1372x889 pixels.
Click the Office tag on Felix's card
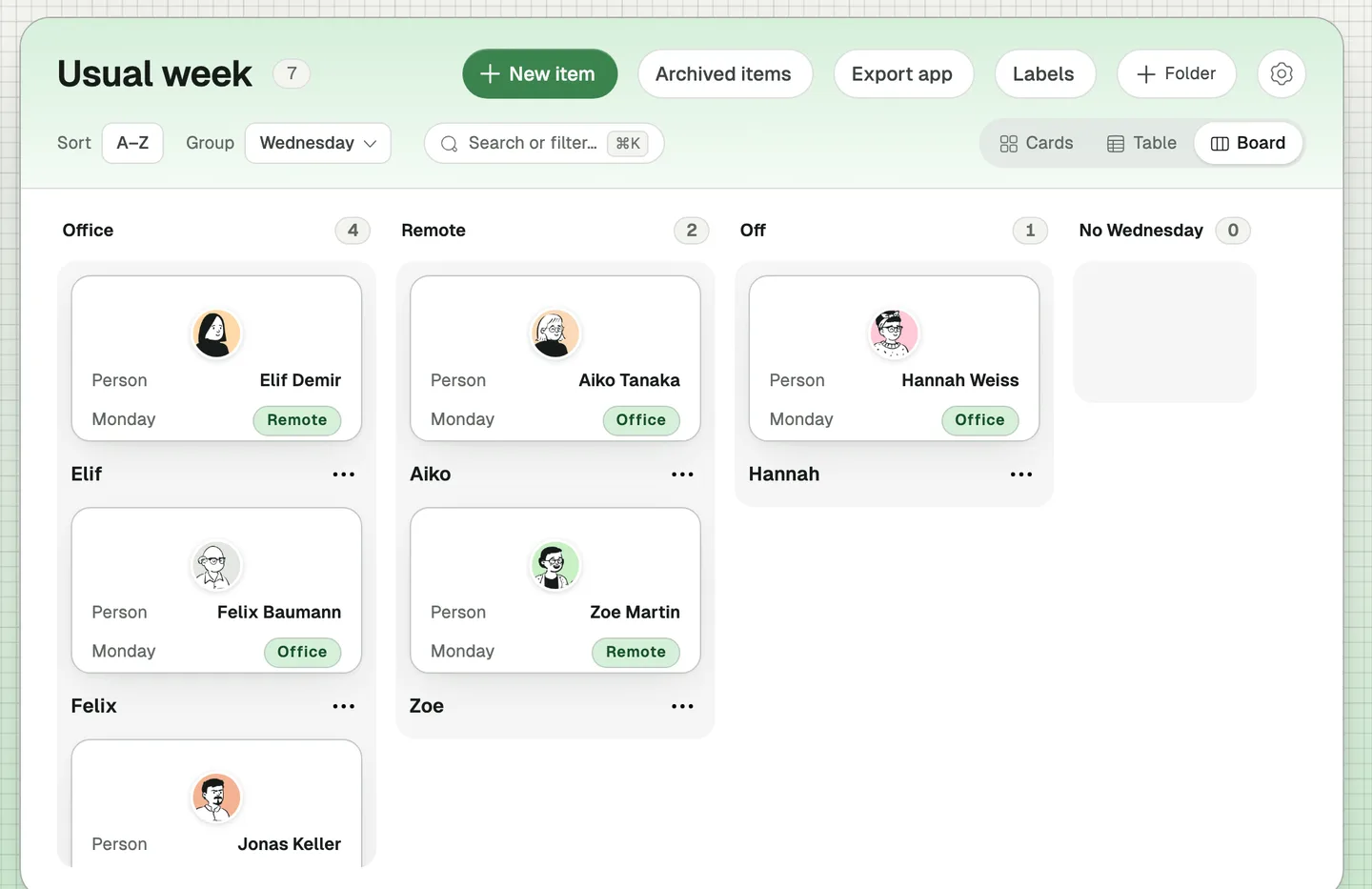(x=302, y=652)
